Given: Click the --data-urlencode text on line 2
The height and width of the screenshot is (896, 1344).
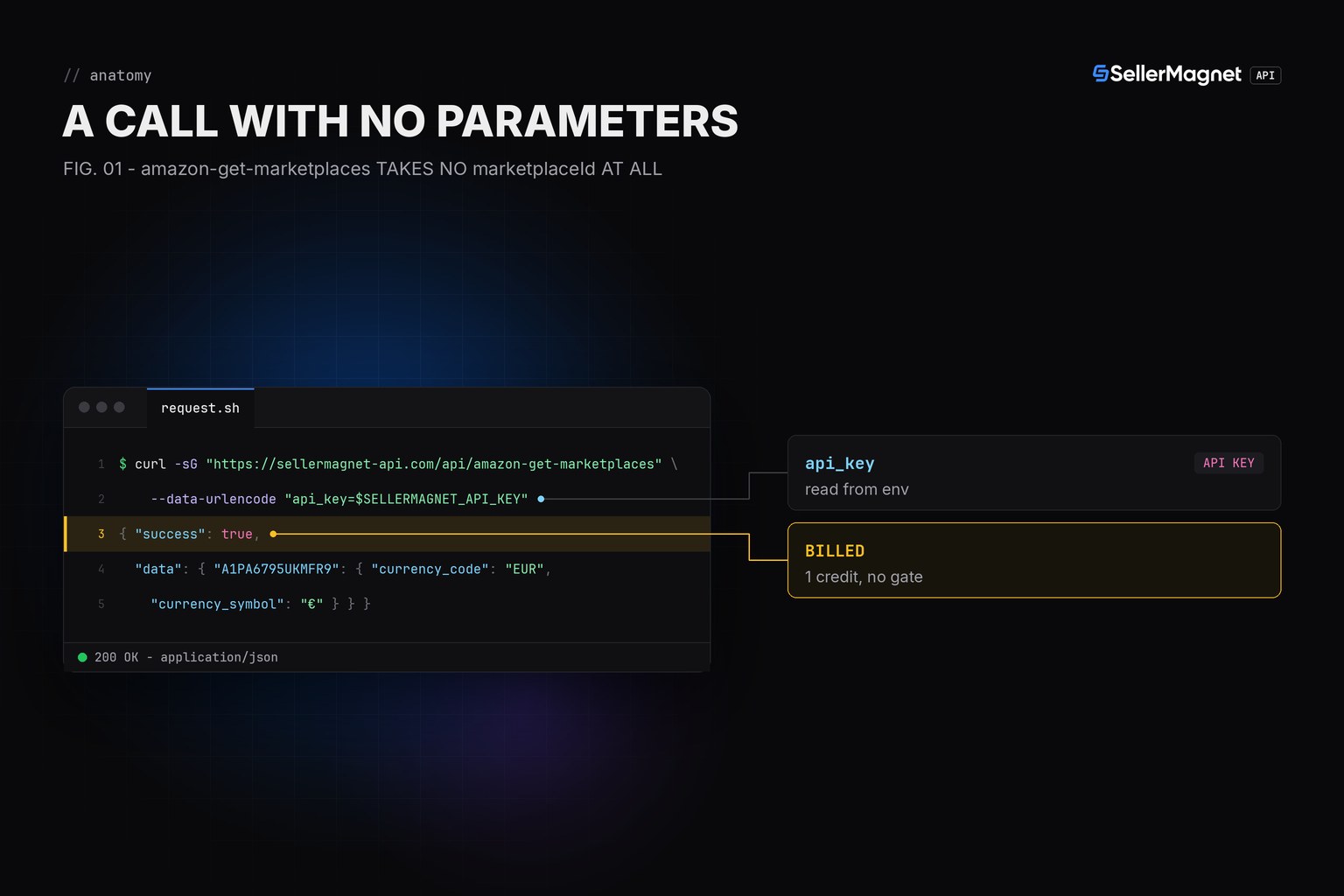Looking at the screenshot, I should [213, 499].
